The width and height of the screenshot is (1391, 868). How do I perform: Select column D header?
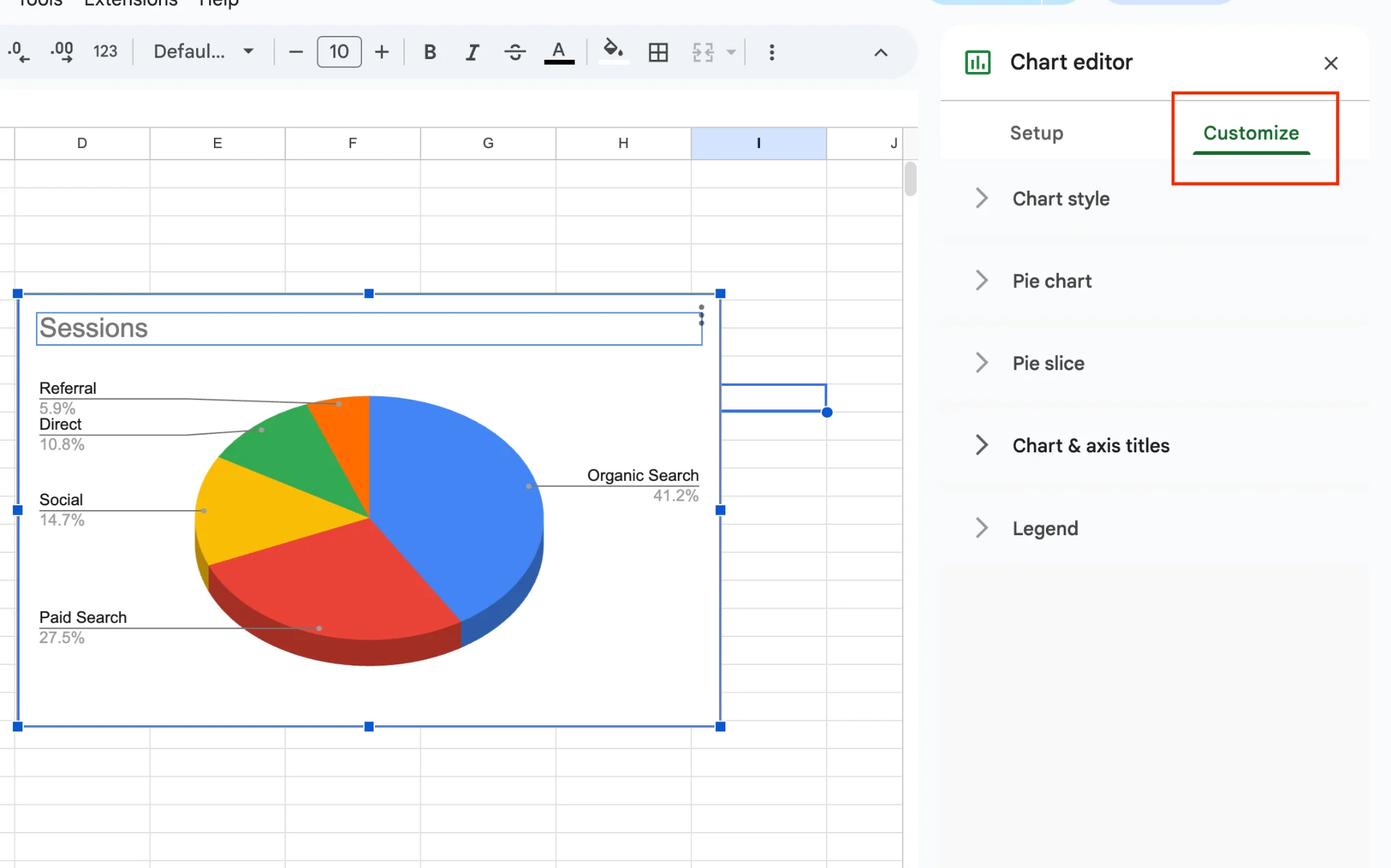point(82,143)
